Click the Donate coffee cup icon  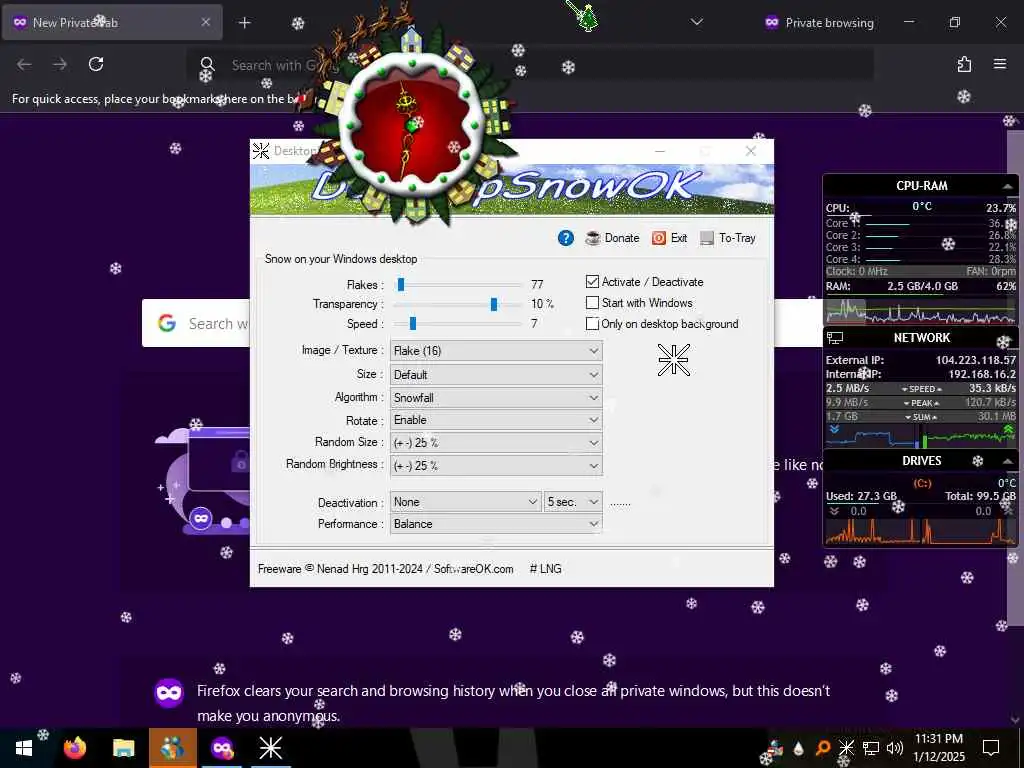tap(592, 238)
